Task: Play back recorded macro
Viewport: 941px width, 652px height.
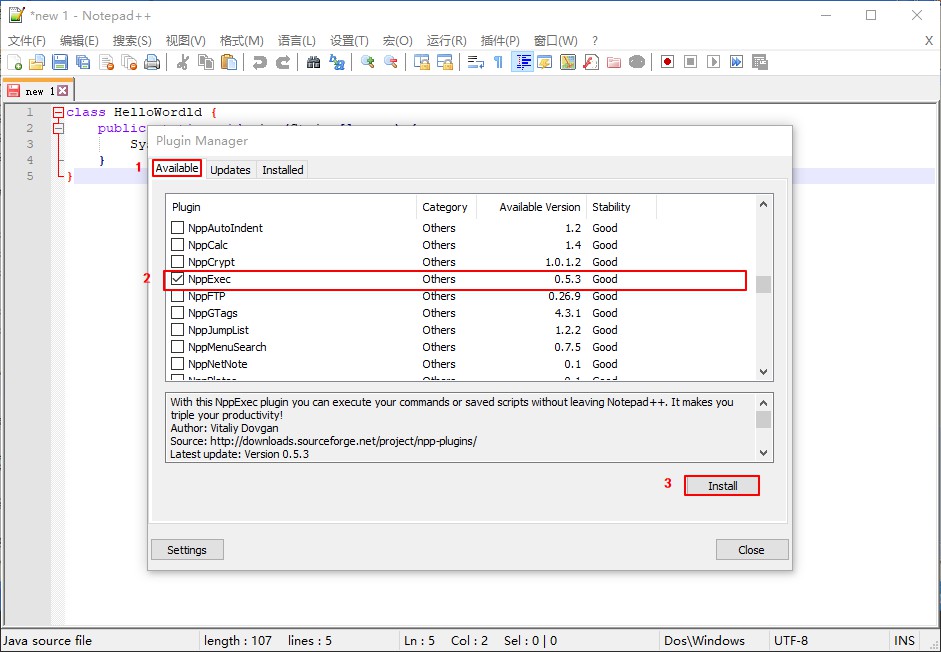Action: click(x=713, y=62)
